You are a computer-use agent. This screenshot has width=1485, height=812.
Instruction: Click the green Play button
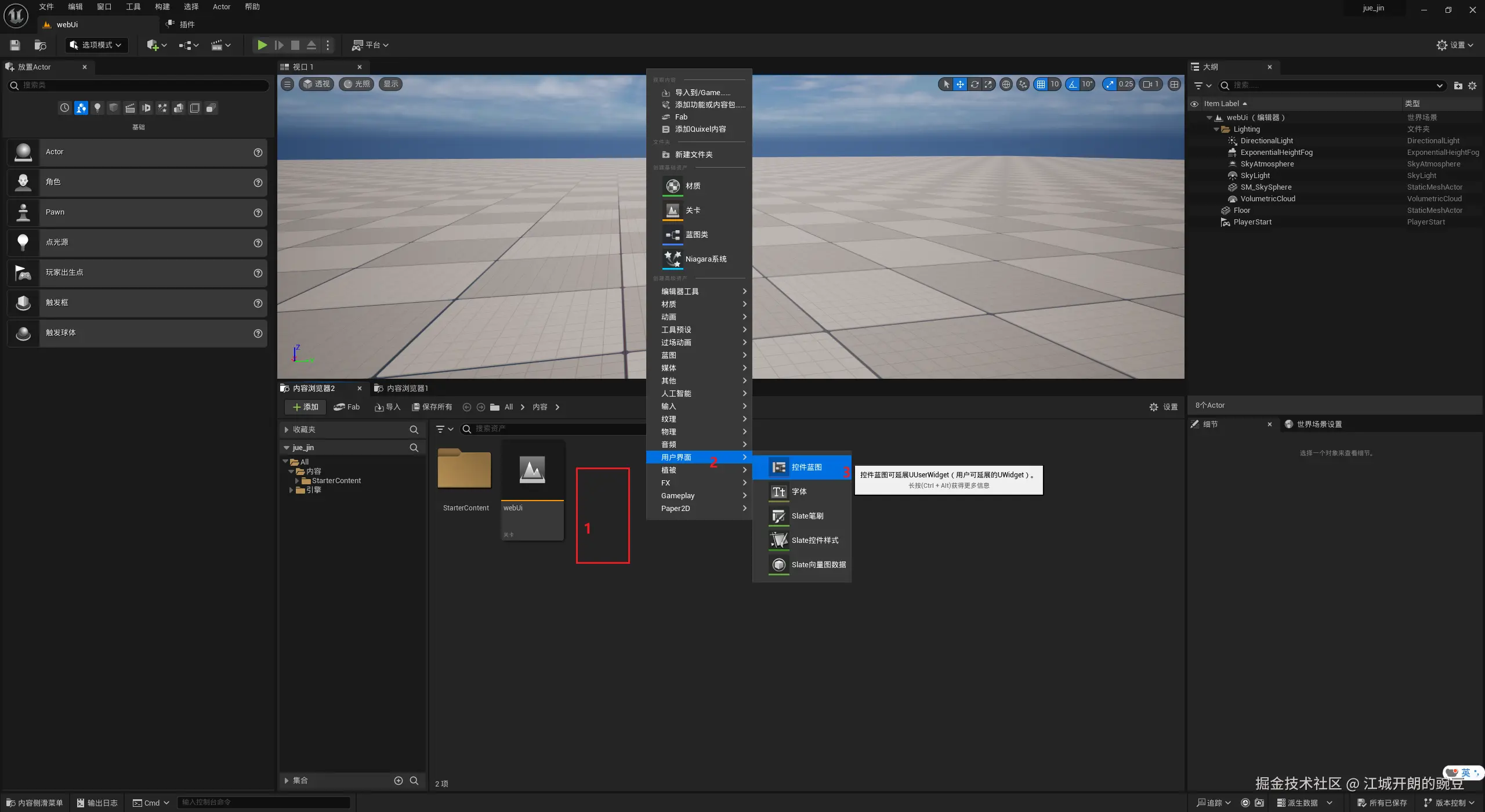tap(262, 45)
